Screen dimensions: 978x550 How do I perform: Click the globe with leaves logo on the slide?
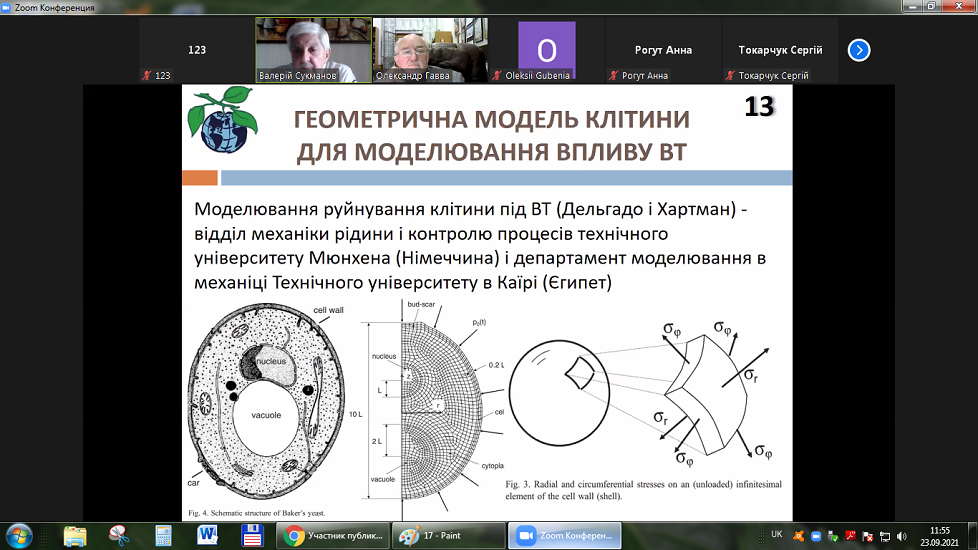tap(223, 120)
